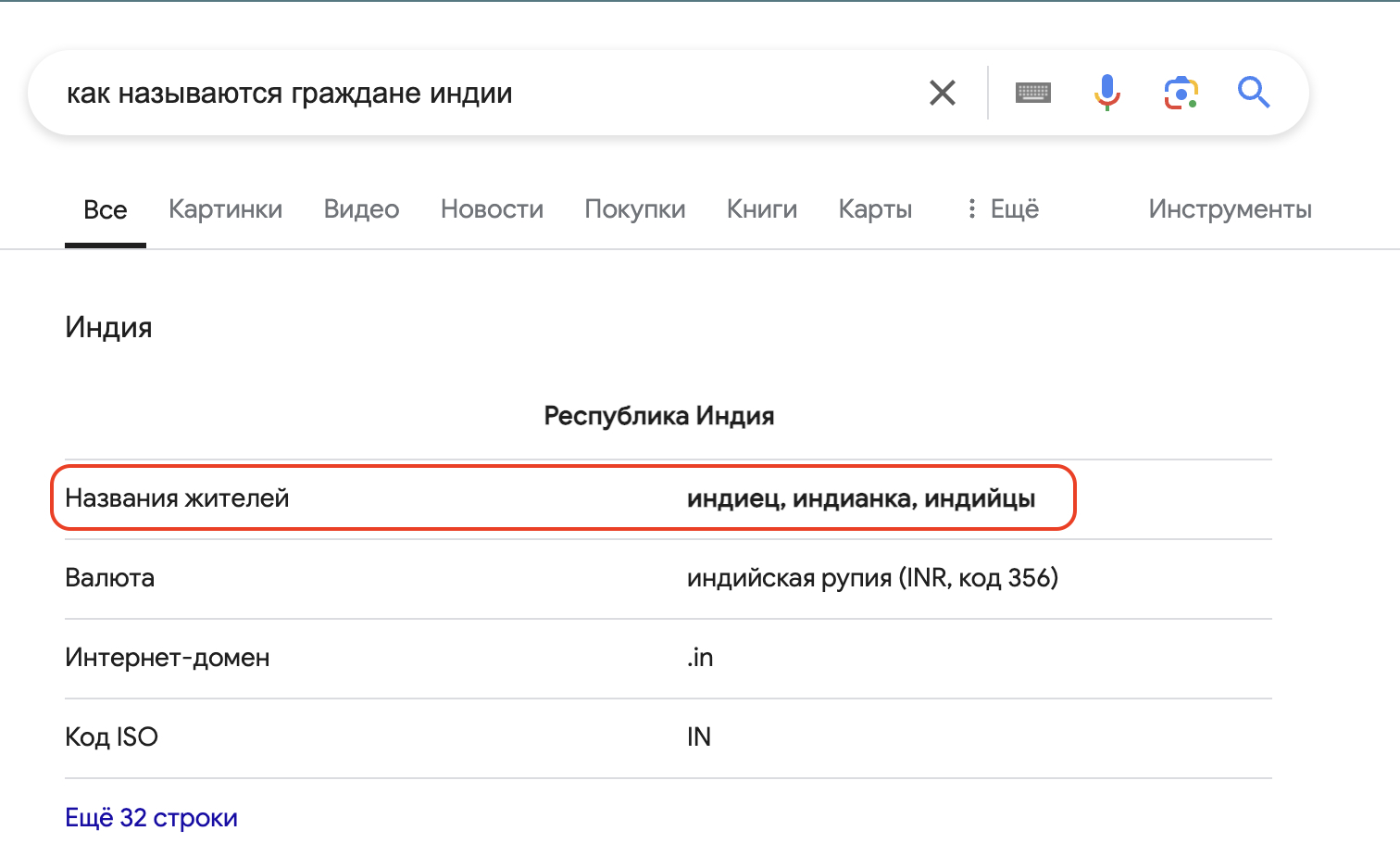Focus the search box containing 'как называются граждане индии'
Viewport: 1400px width, 856px height.
click(463, 93)
